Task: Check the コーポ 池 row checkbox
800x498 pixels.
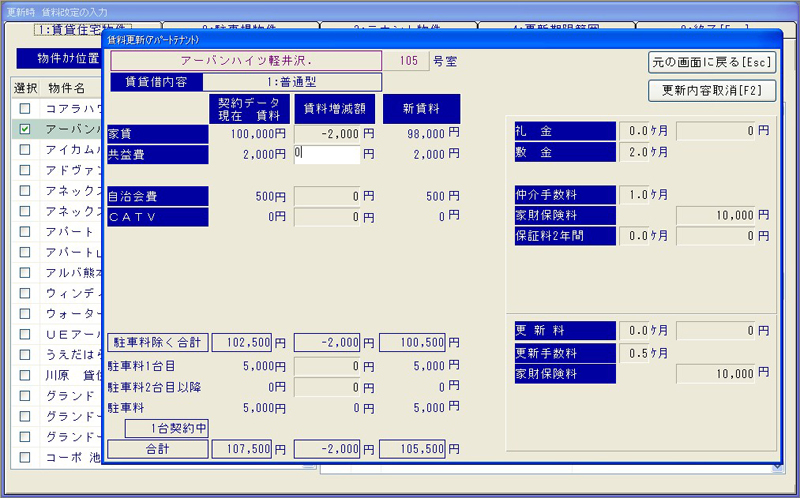Action: (x=25, y=457)
